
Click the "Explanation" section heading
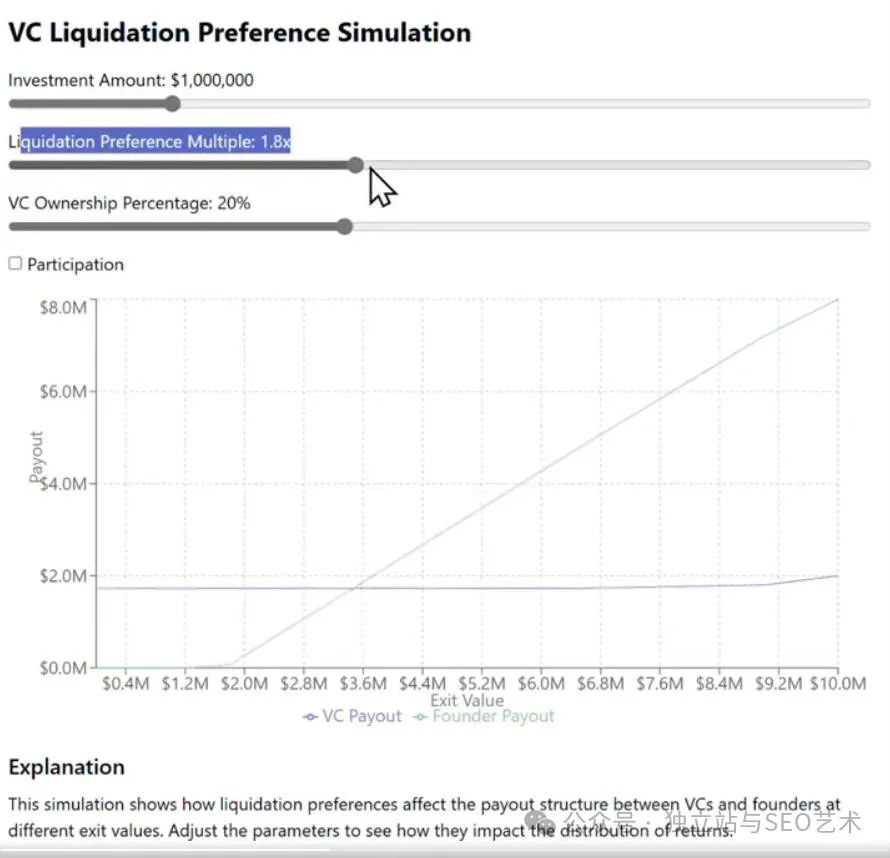pos(67,767)
